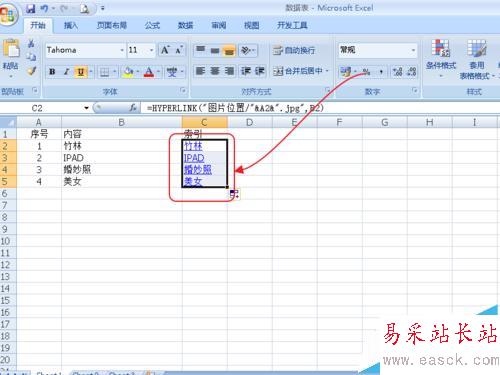Image resolution: width=500 pixels, height=375 pixels.
Task: Toggle italic formatting
Action: pos(66,72)
